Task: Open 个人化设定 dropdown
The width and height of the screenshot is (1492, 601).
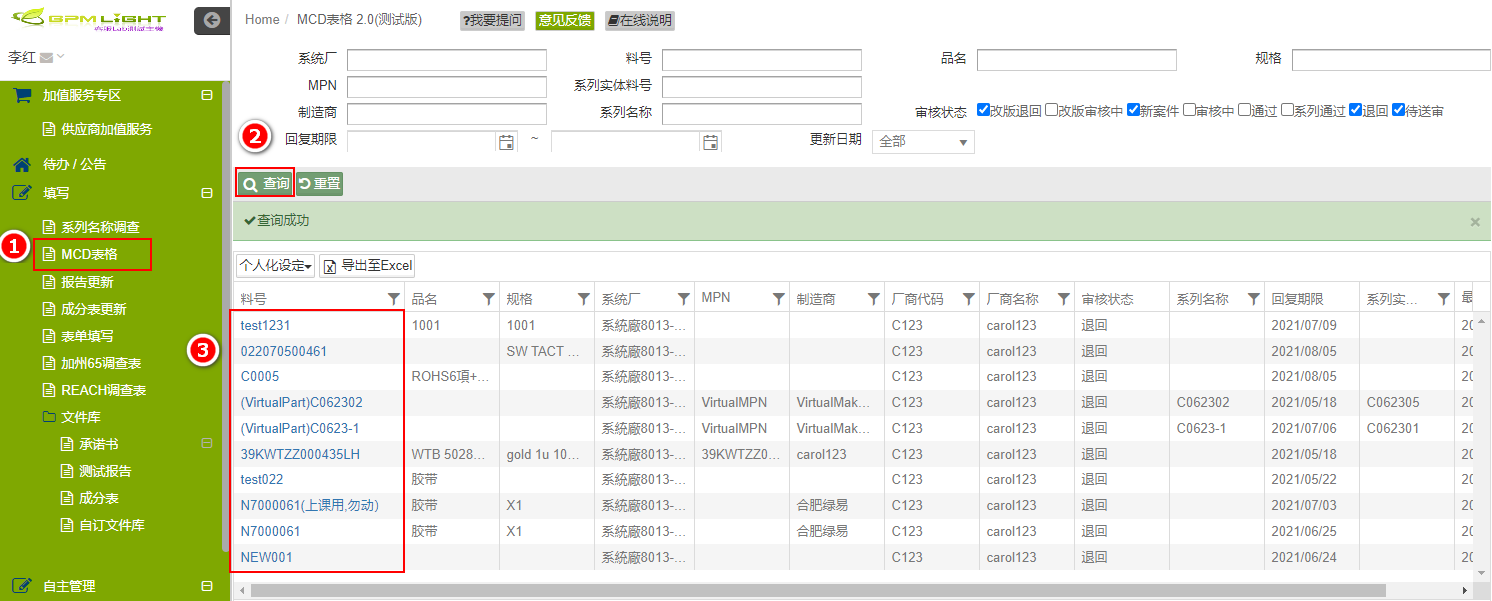Action: click(x=276, y=266)
